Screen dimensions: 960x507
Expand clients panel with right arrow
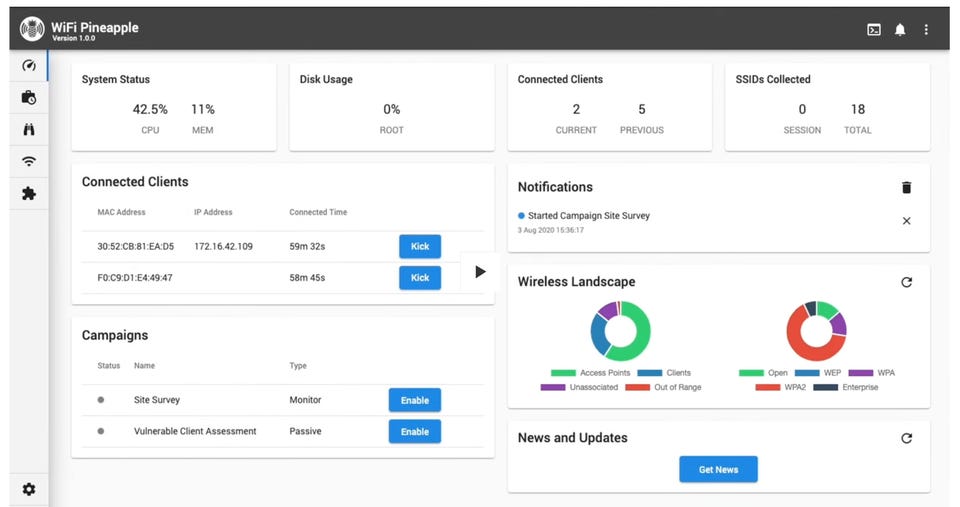(x=480, y=271)
